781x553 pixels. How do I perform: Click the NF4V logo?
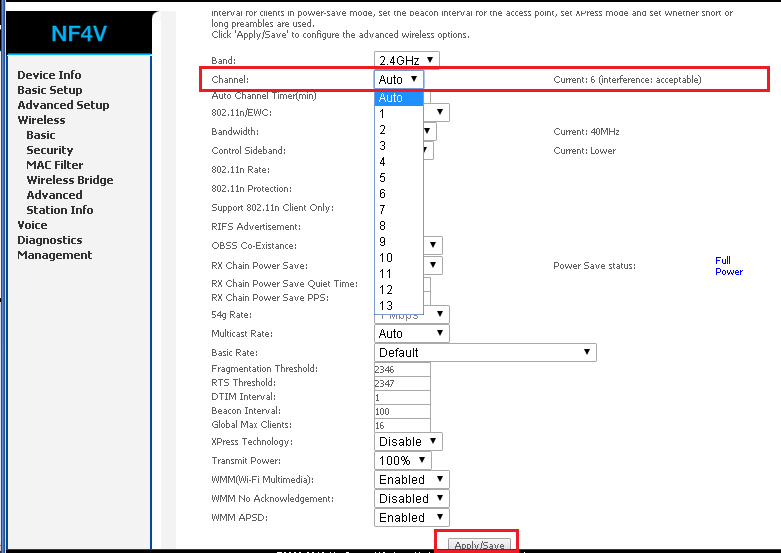(x=79, y=33)
